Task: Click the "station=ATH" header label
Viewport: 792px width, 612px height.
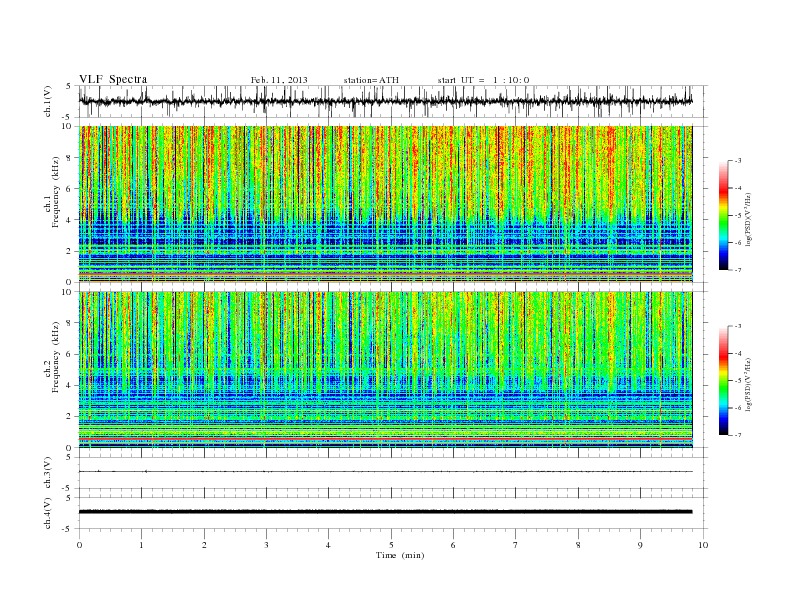Action: coord(371,80)
